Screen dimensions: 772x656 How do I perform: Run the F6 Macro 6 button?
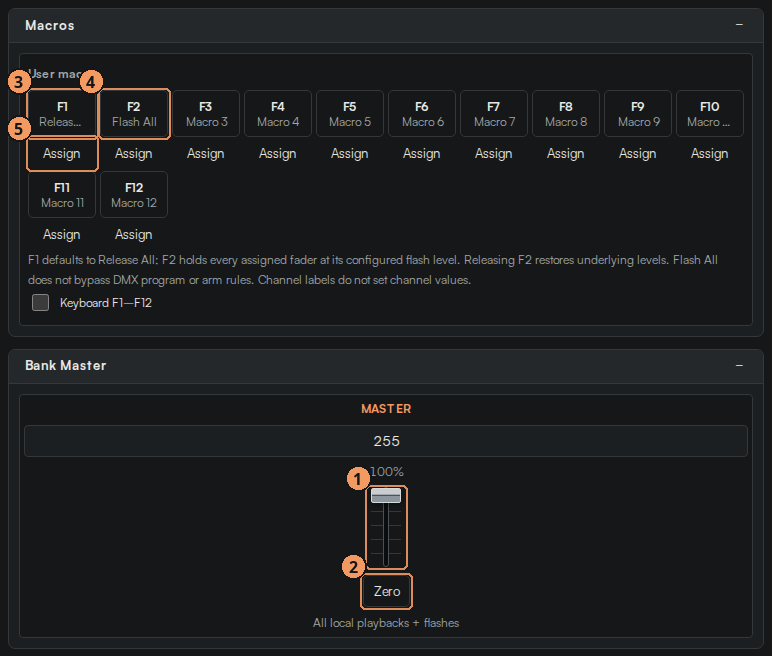click(422, 114)
